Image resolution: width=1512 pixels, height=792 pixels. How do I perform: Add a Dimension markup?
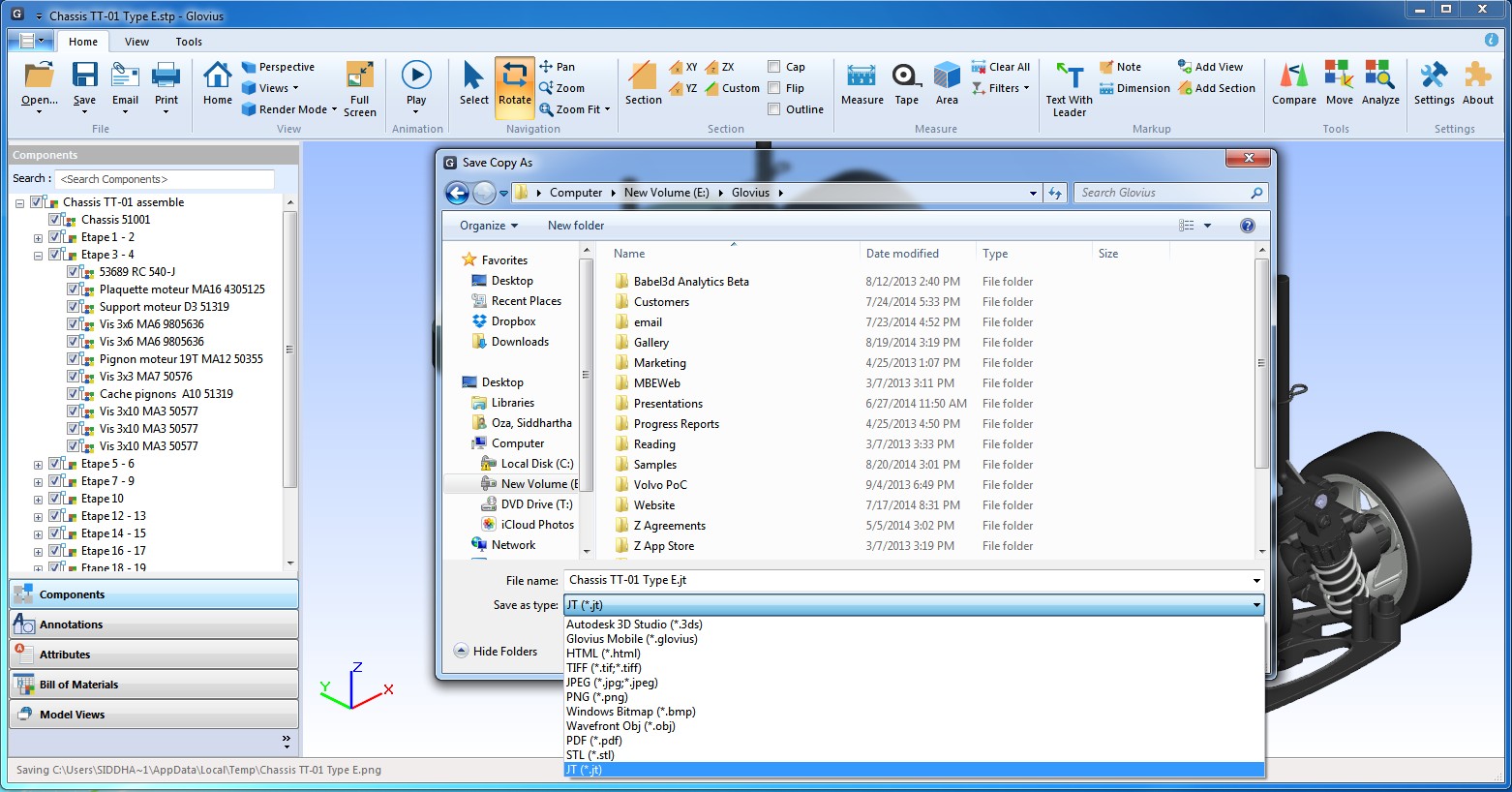tap(1134, 88)
